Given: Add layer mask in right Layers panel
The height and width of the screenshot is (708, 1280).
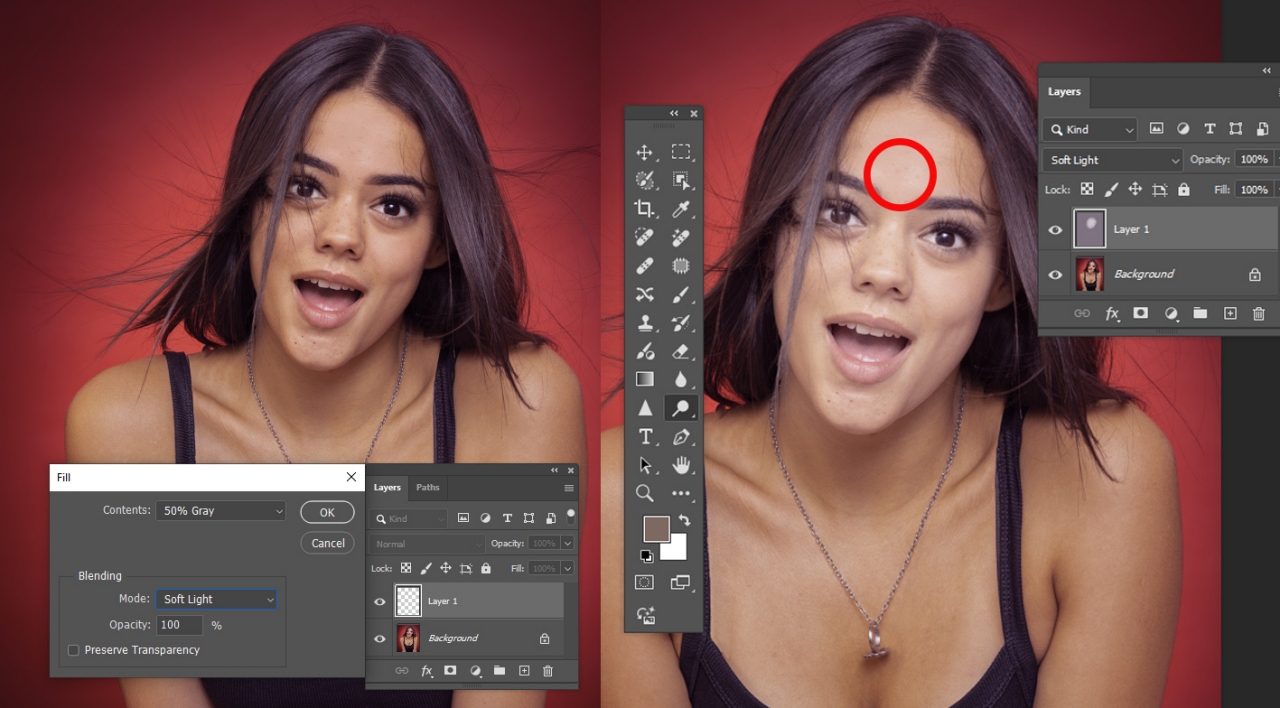Looking at the screenshot, I should 1140,313.
